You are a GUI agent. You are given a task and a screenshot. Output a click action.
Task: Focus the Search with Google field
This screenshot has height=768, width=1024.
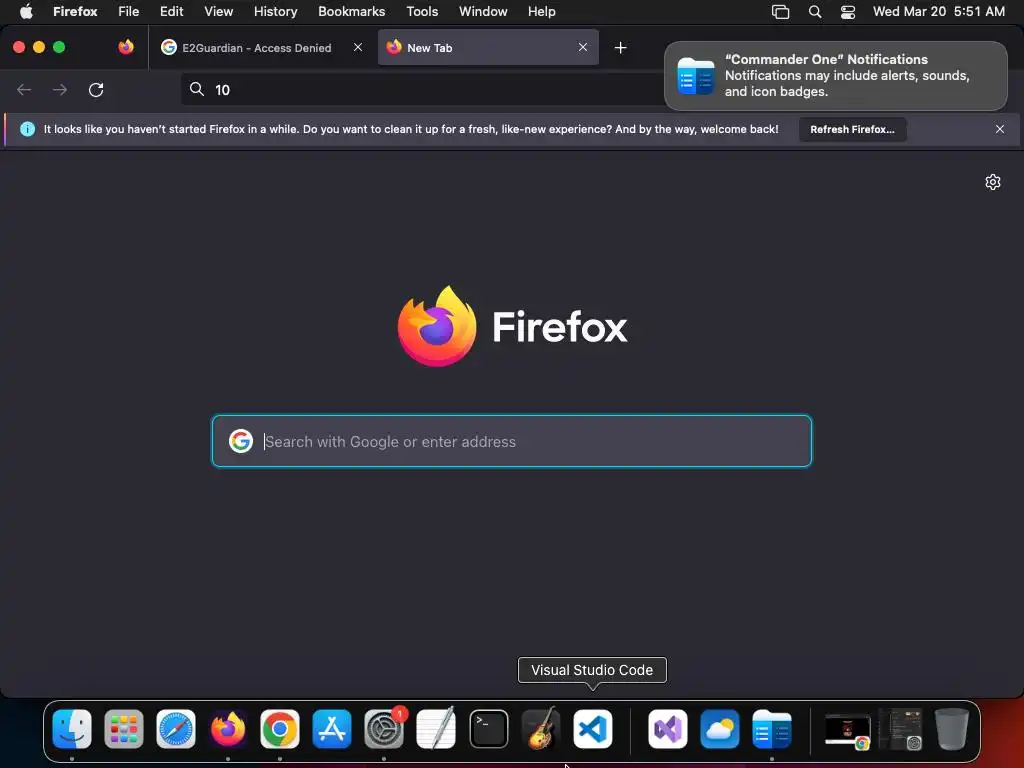tap(511, 441)
